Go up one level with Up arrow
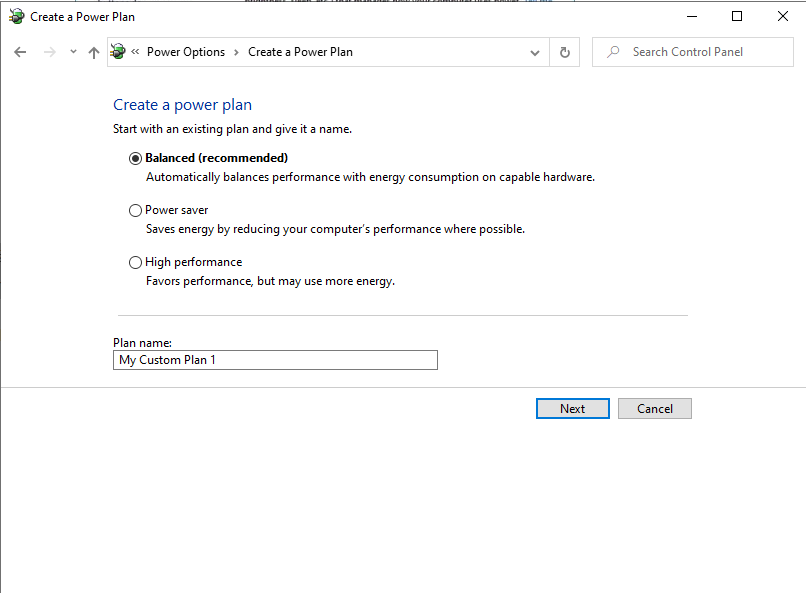 pyautogui.click(x=94, y=52)
